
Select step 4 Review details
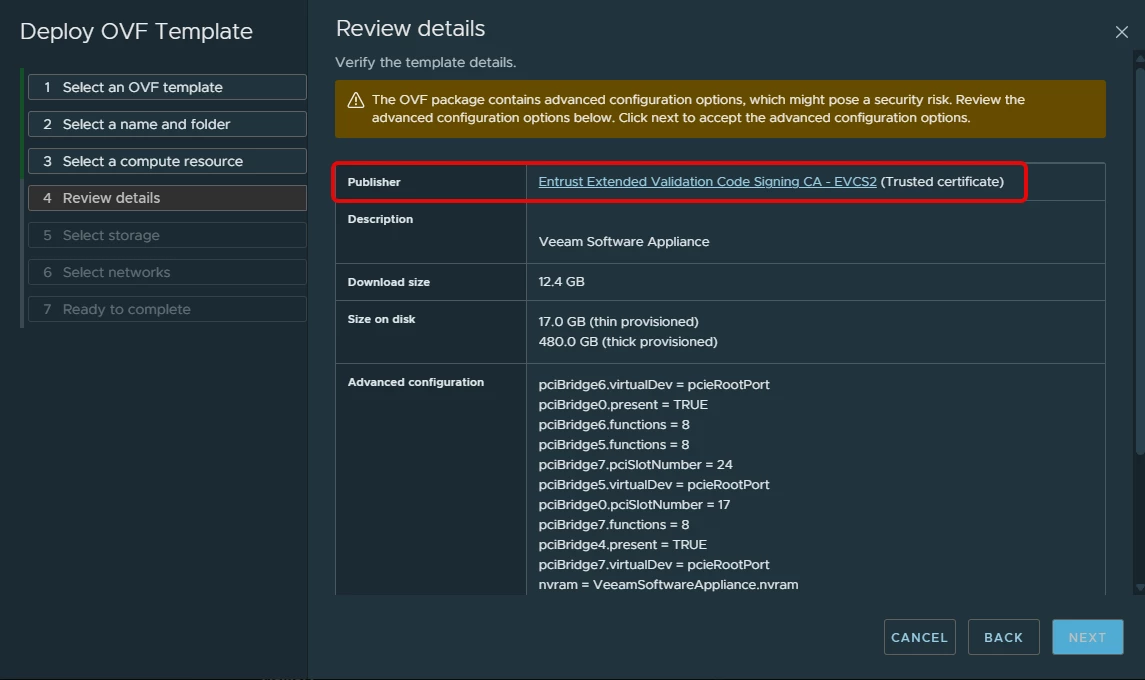(167, 198)
